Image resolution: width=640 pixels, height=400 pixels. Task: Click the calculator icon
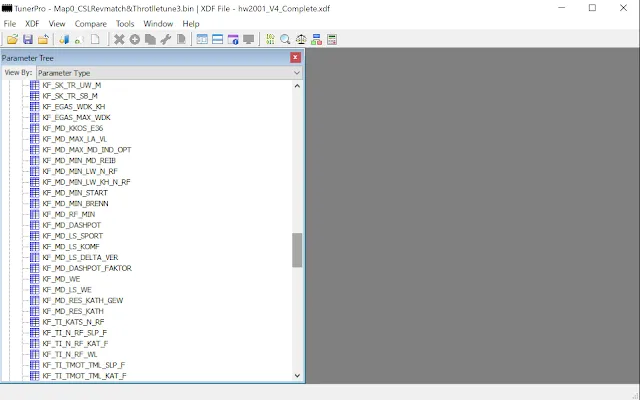tap(332, 40)
